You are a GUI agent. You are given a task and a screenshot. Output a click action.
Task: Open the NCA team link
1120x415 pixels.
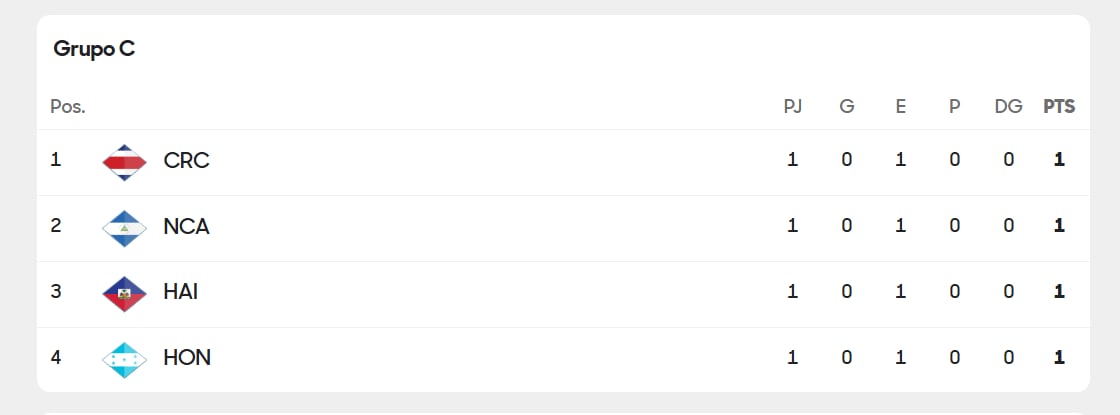(186, 227)
